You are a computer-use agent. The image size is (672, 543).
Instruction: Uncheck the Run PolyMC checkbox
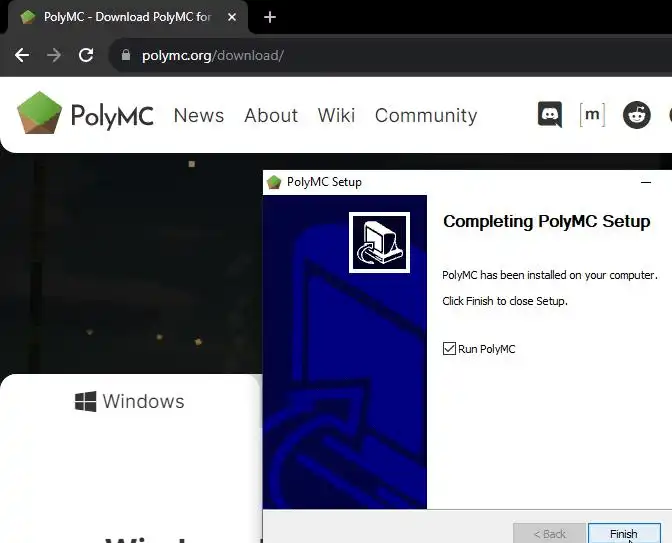tap(449, 348)
